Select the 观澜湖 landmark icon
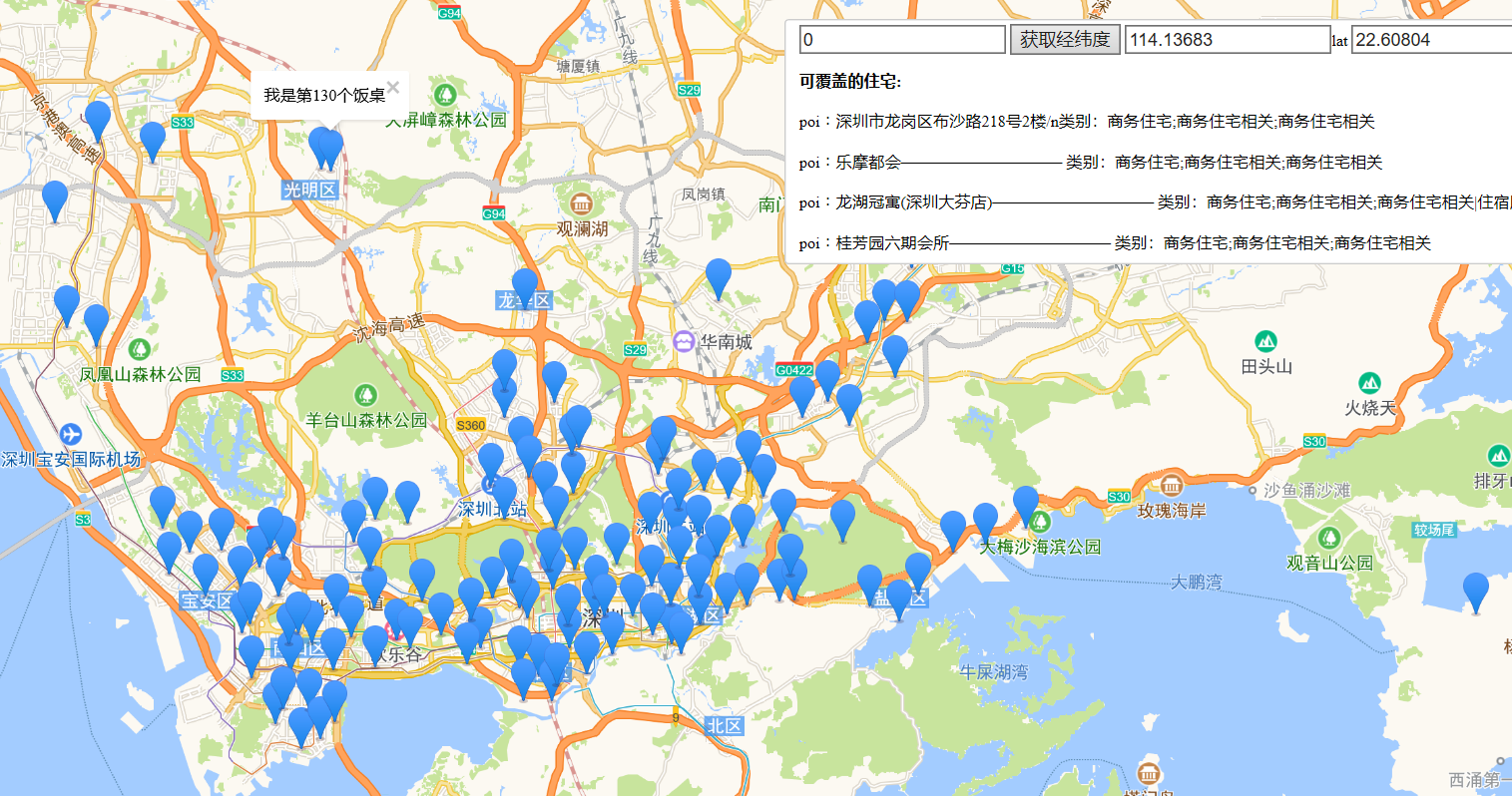Viewport: 1512px width, 796px height. (x=581, y=204)
